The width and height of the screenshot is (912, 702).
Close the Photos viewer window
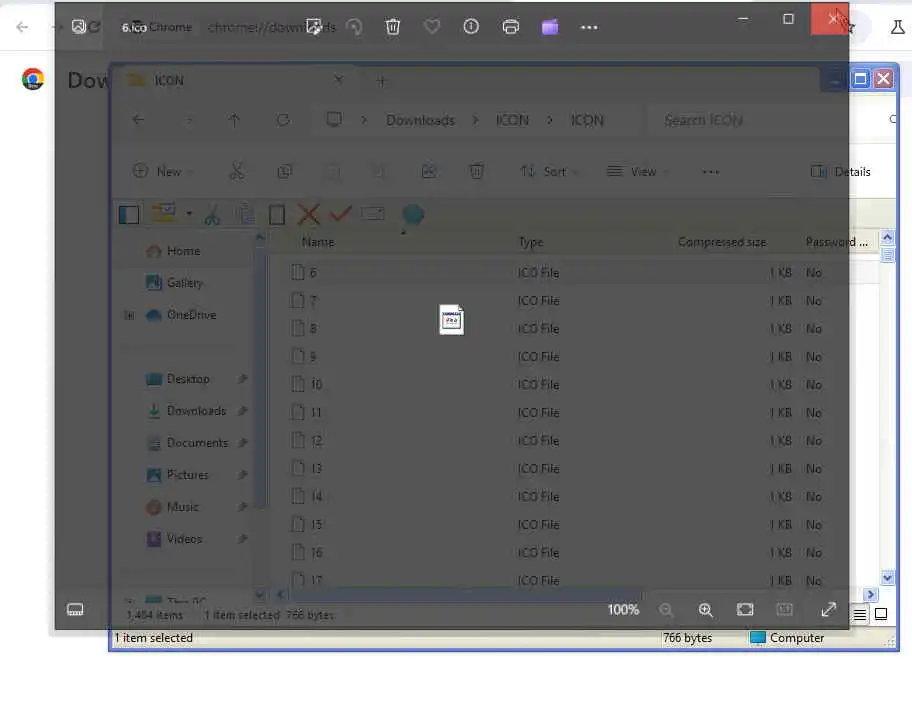tap(830, 19)
